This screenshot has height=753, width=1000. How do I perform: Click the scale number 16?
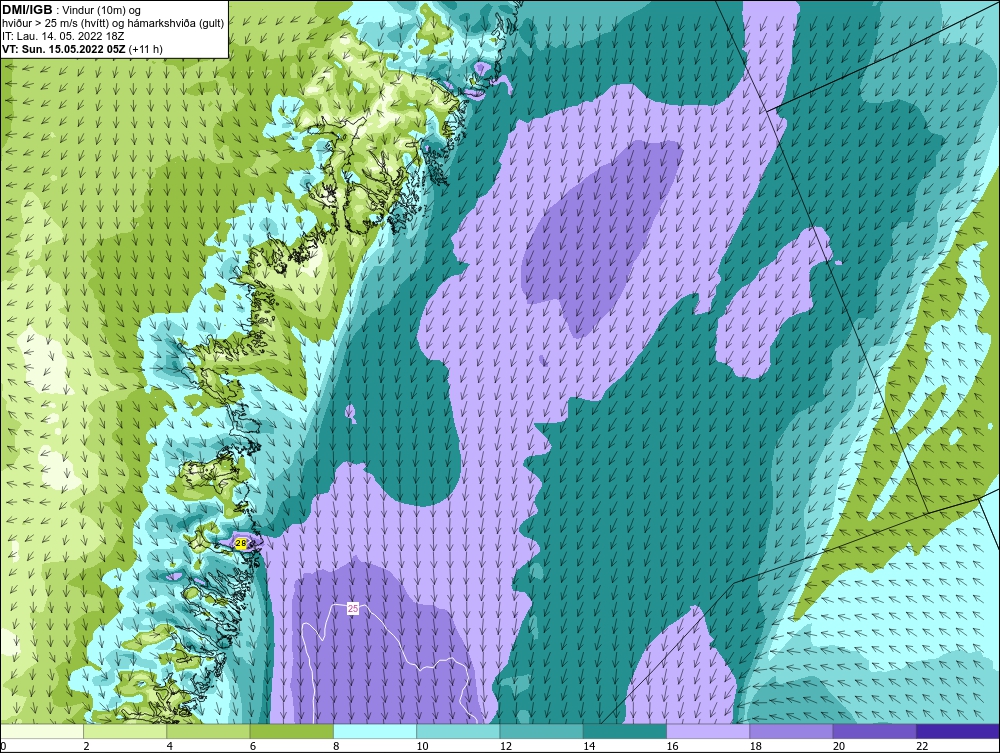pos(672,747)
